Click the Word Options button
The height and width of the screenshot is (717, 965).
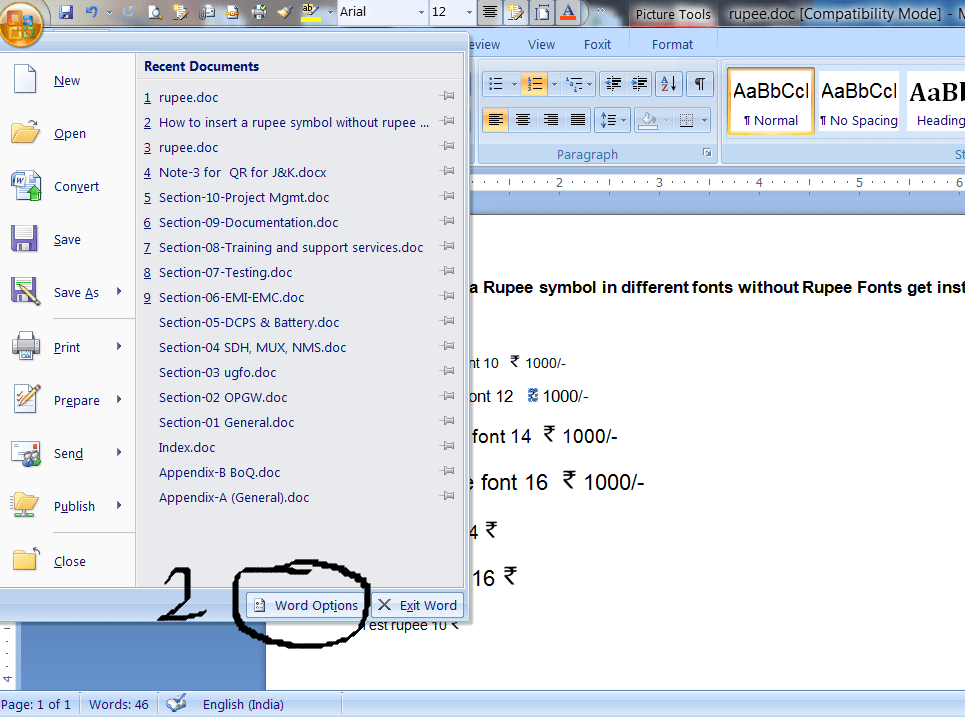coord(306,605)
